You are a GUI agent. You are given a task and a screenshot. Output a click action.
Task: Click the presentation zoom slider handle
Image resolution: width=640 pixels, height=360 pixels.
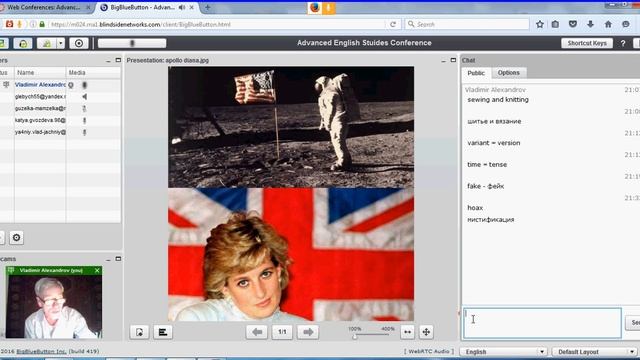[355, 336]
